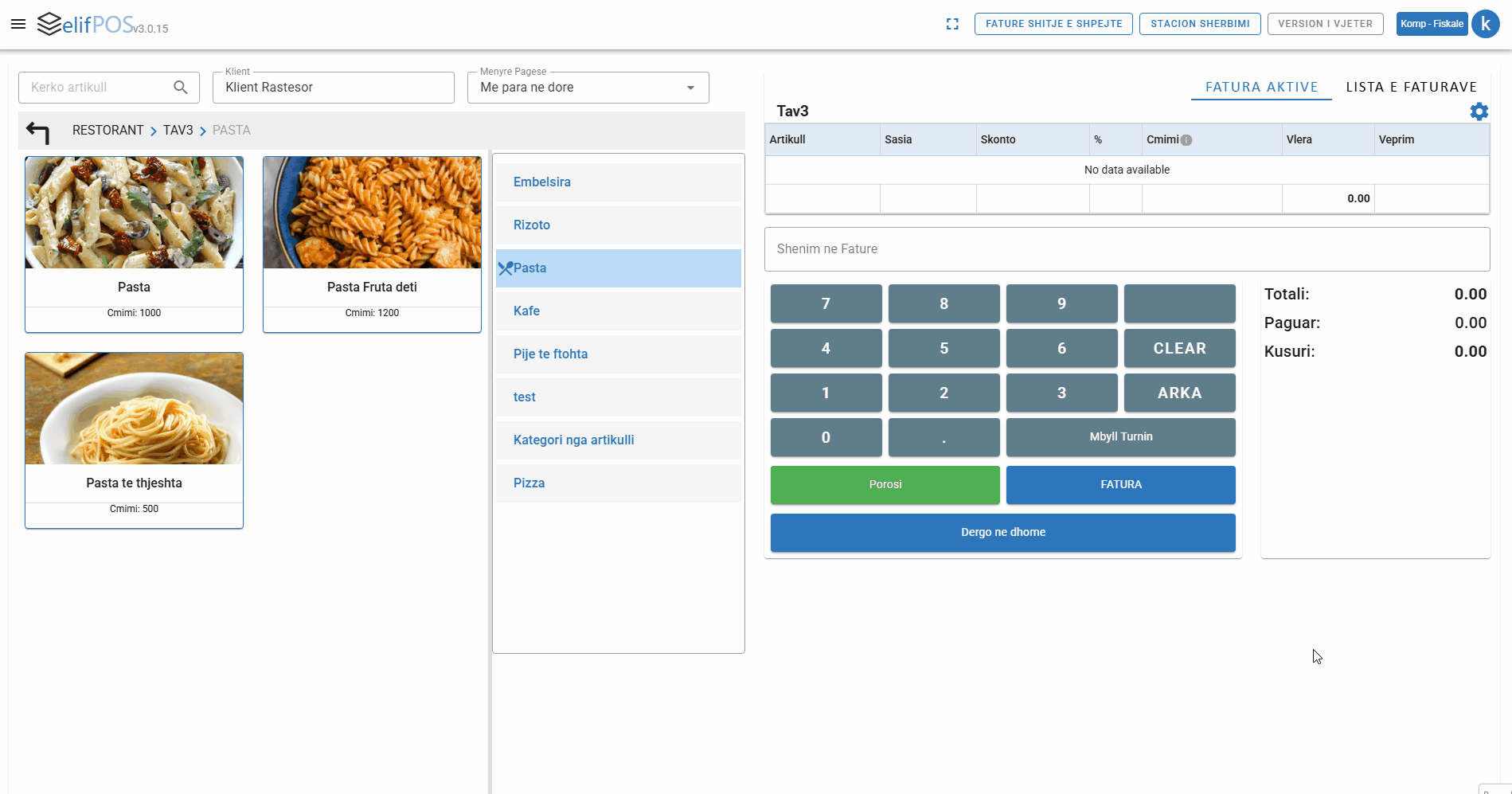Screen dimensions: 1512x794
Task: Open the Klient selector field
Action: (x=334, y=88)
